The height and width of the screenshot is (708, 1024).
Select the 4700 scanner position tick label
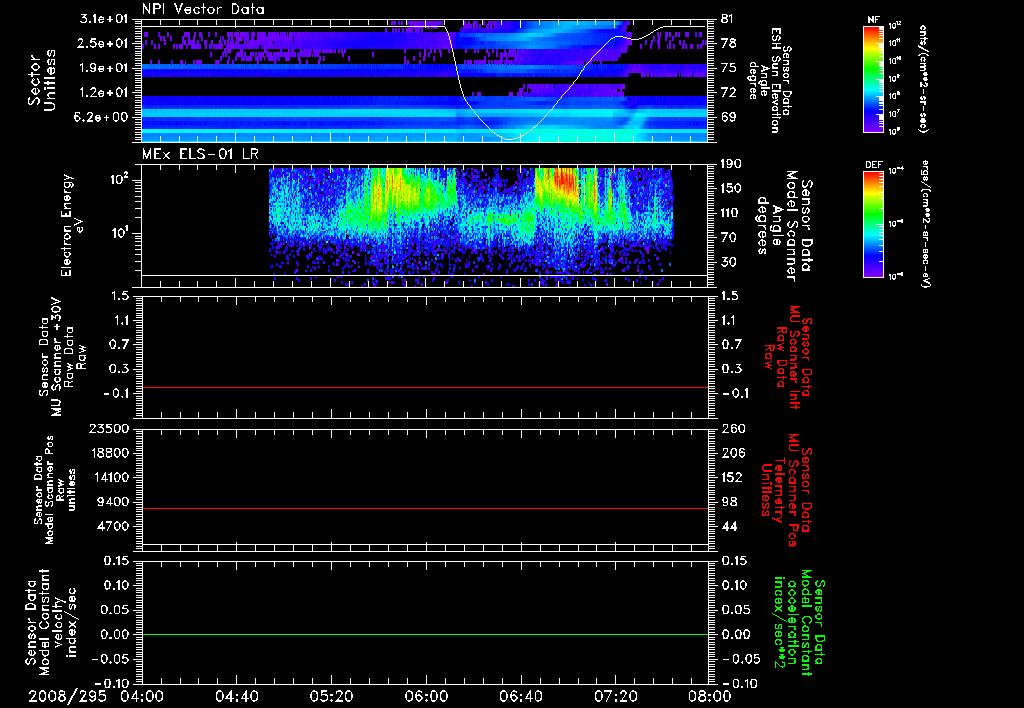(112, 526)
